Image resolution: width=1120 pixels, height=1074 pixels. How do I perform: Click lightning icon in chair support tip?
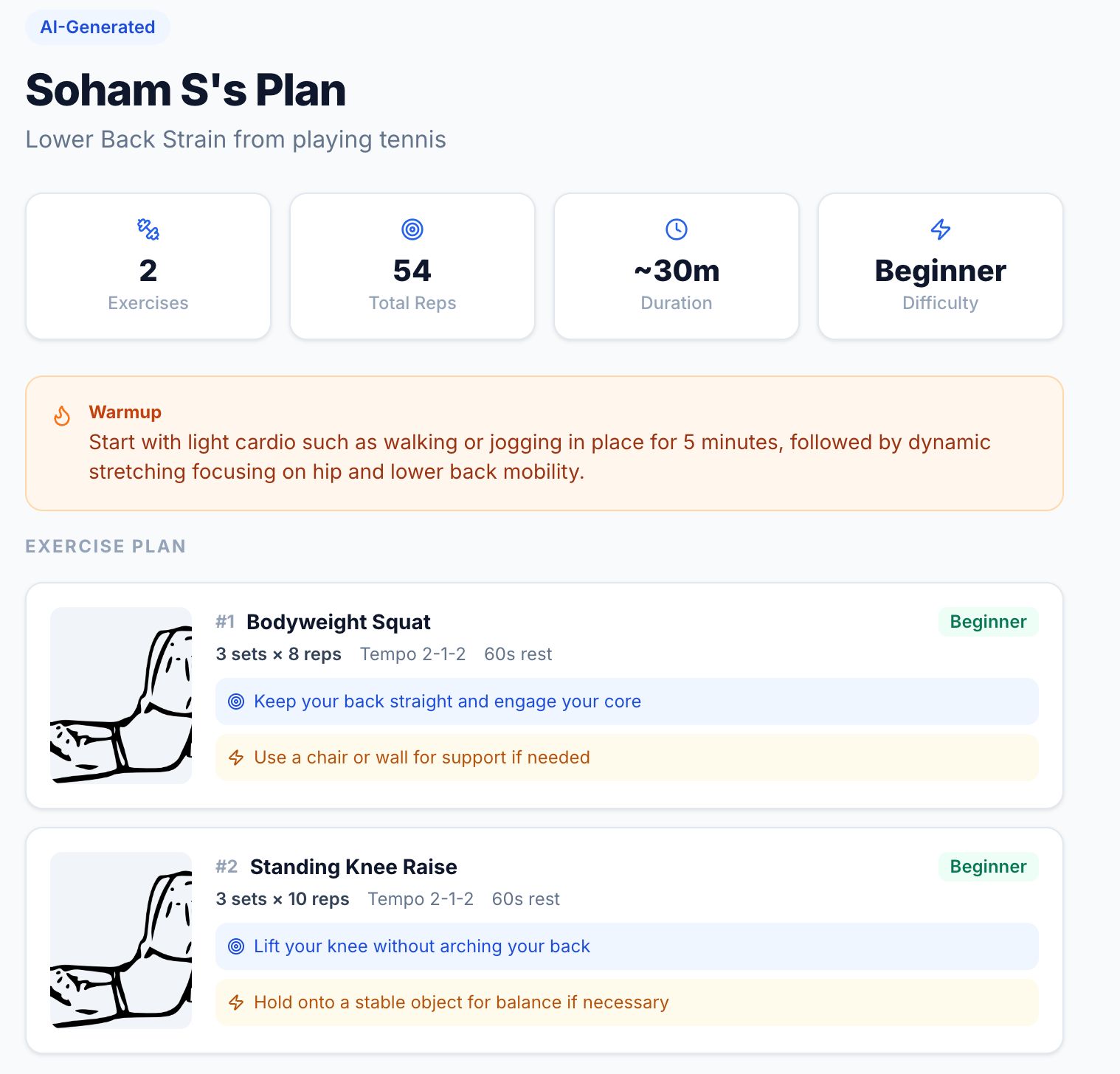[236, 758]
